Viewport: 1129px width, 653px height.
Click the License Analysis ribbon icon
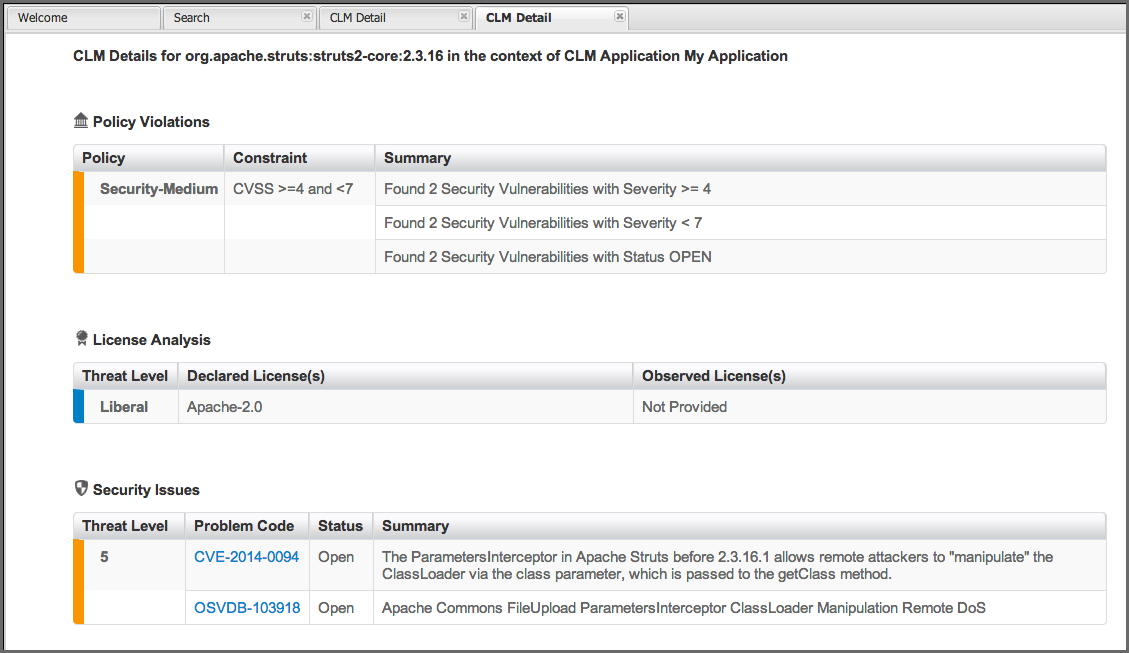click(x=81, y=339)
